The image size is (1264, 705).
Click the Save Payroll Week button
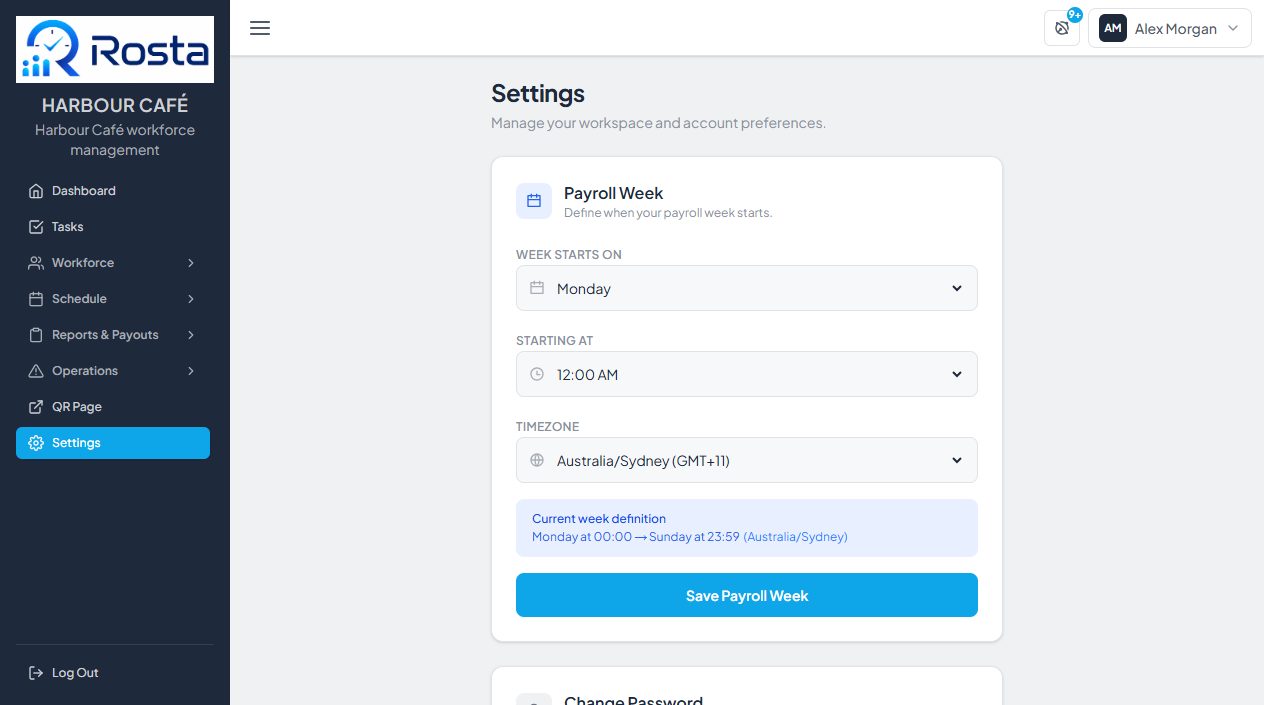[x=747, y=595]
